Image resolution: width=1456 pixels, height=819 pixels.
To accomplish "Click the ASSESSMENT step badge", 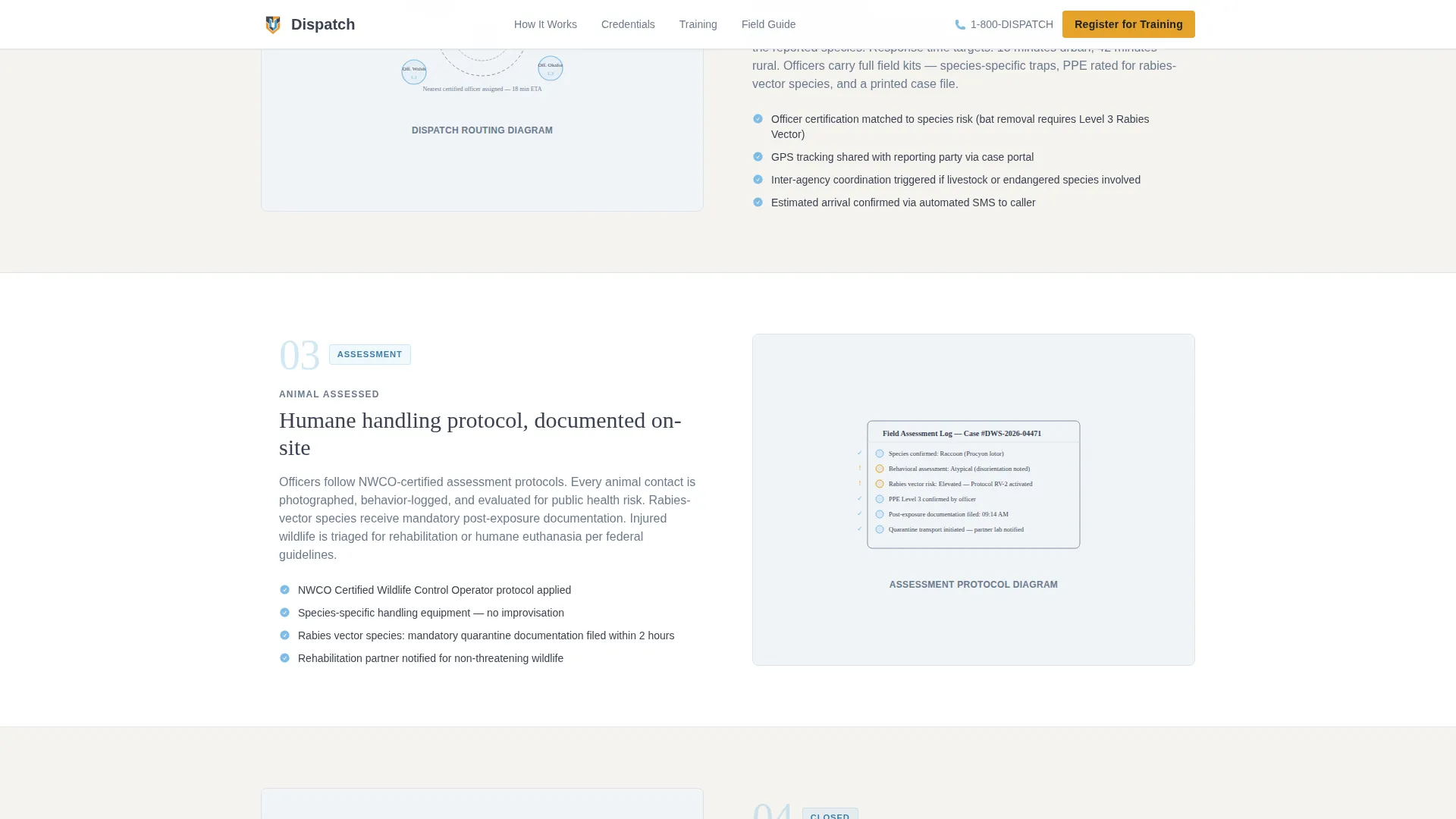I will (x=370, y=354).
